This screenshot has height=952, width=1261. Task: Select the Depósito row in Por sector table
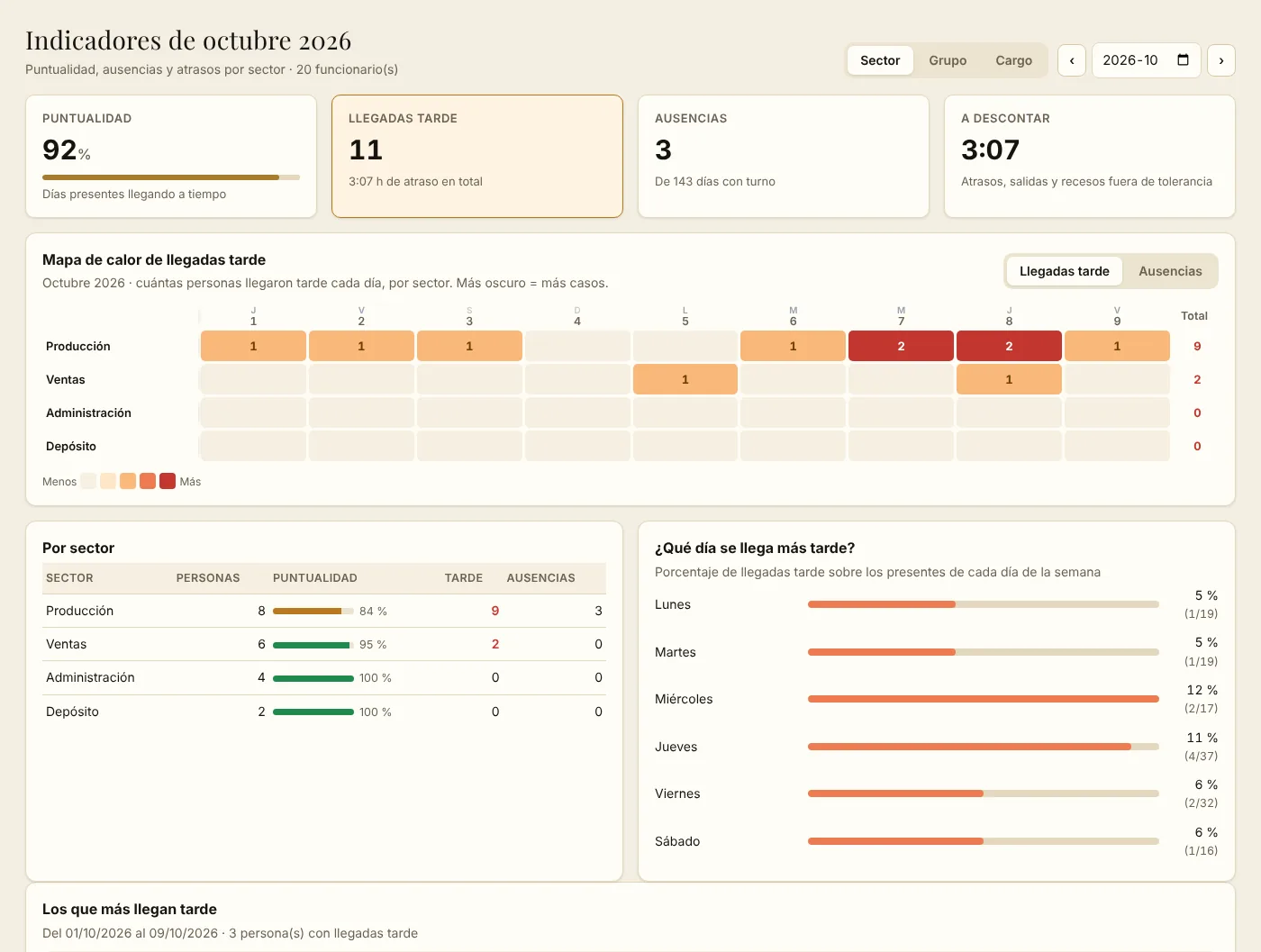324,712
